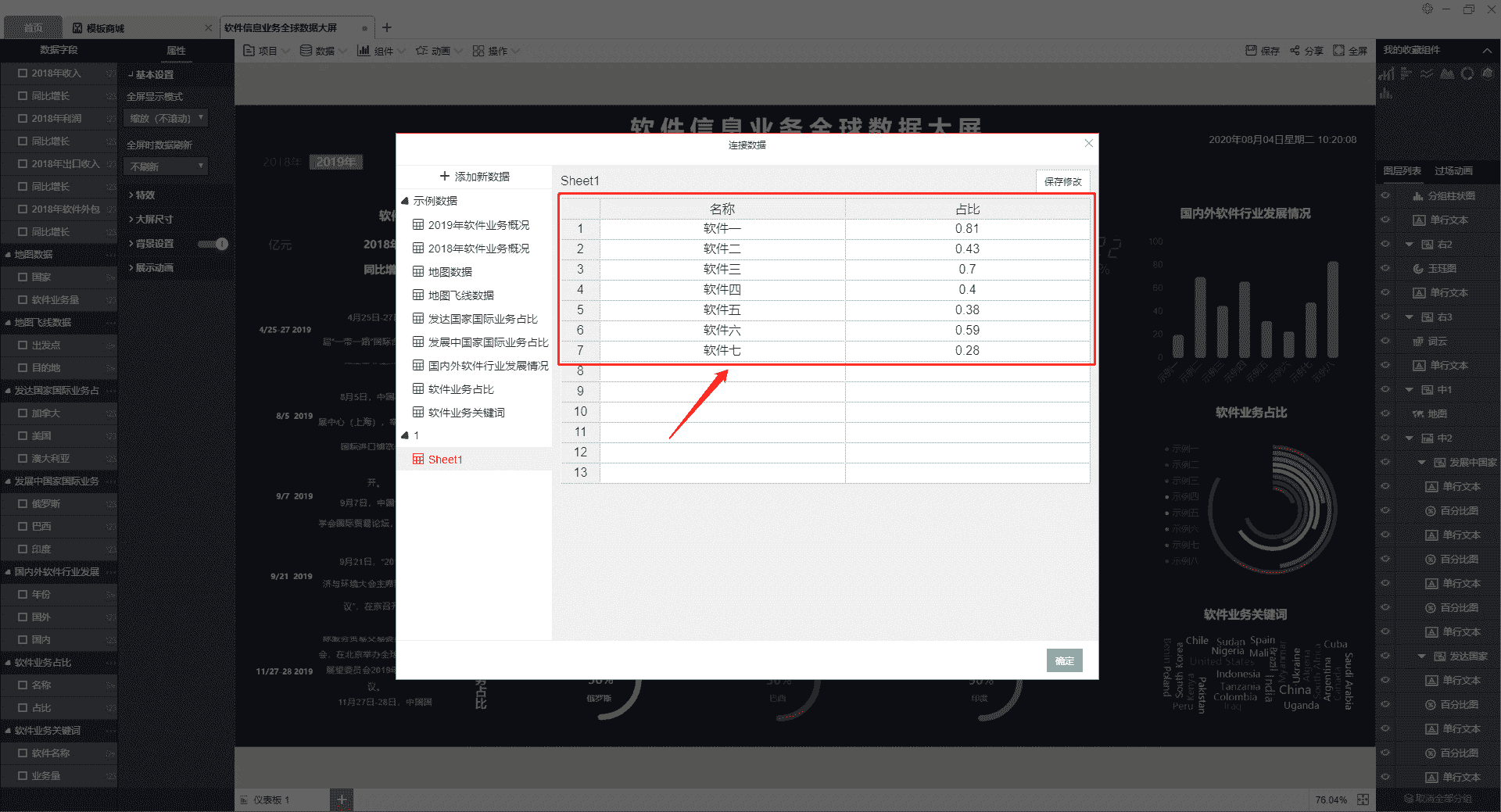This screenshot has height=812, width=1501.
Task: Click the 操作 grid operations icon
Action: click(x=478, y=51)
